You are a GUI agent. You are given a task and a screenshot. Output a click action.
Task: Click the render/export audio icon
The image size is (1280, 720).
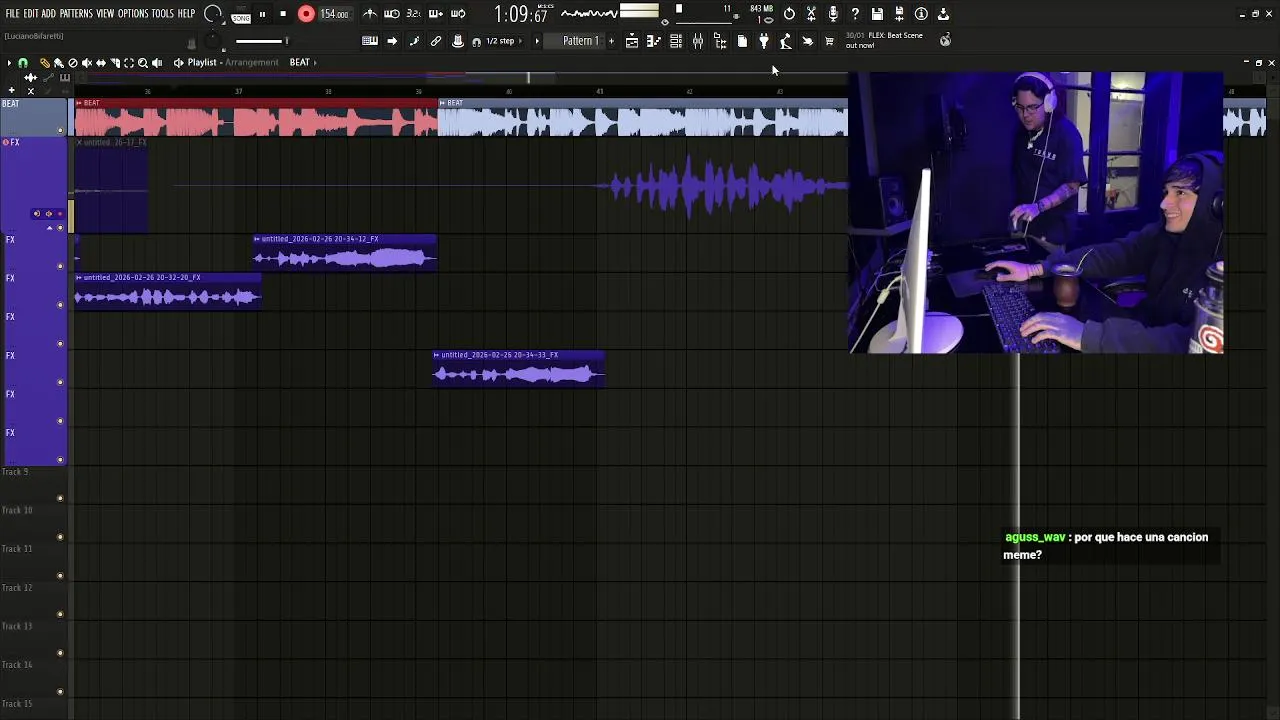tap(899, 14)
